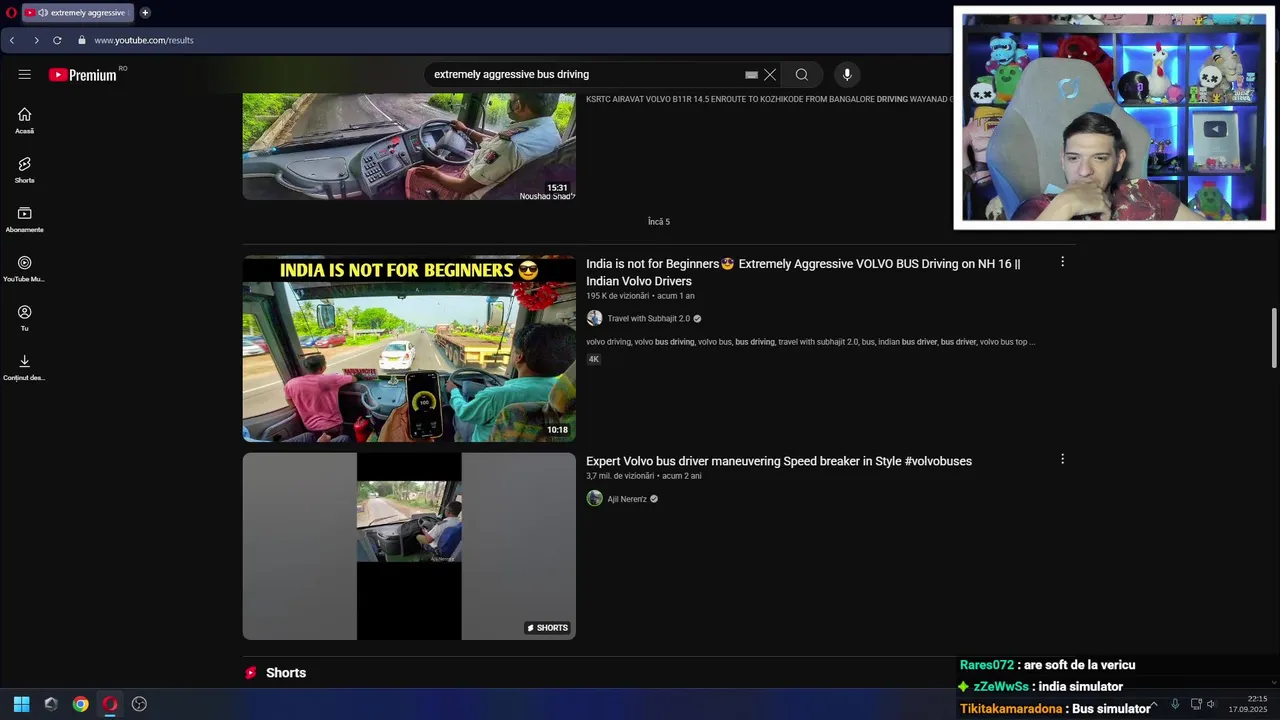
Task: Open downloaded content in sidebar
Action: coord(24,367)
